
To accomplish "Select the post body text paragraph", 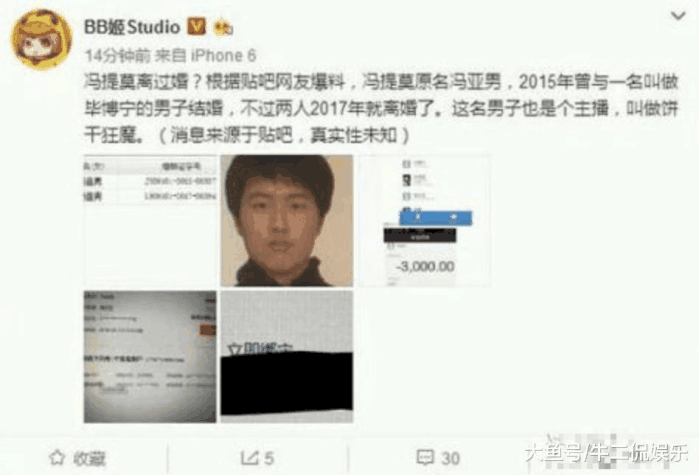I will pyautogui.click(x=381, y=108).
